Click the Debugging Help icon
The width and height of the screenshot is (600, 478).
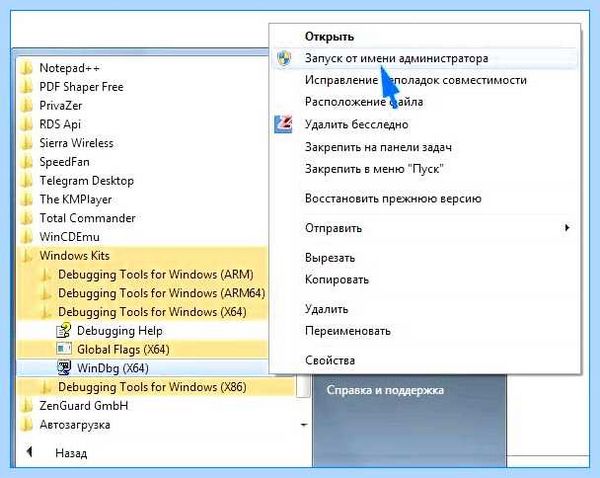click(64, 330)
